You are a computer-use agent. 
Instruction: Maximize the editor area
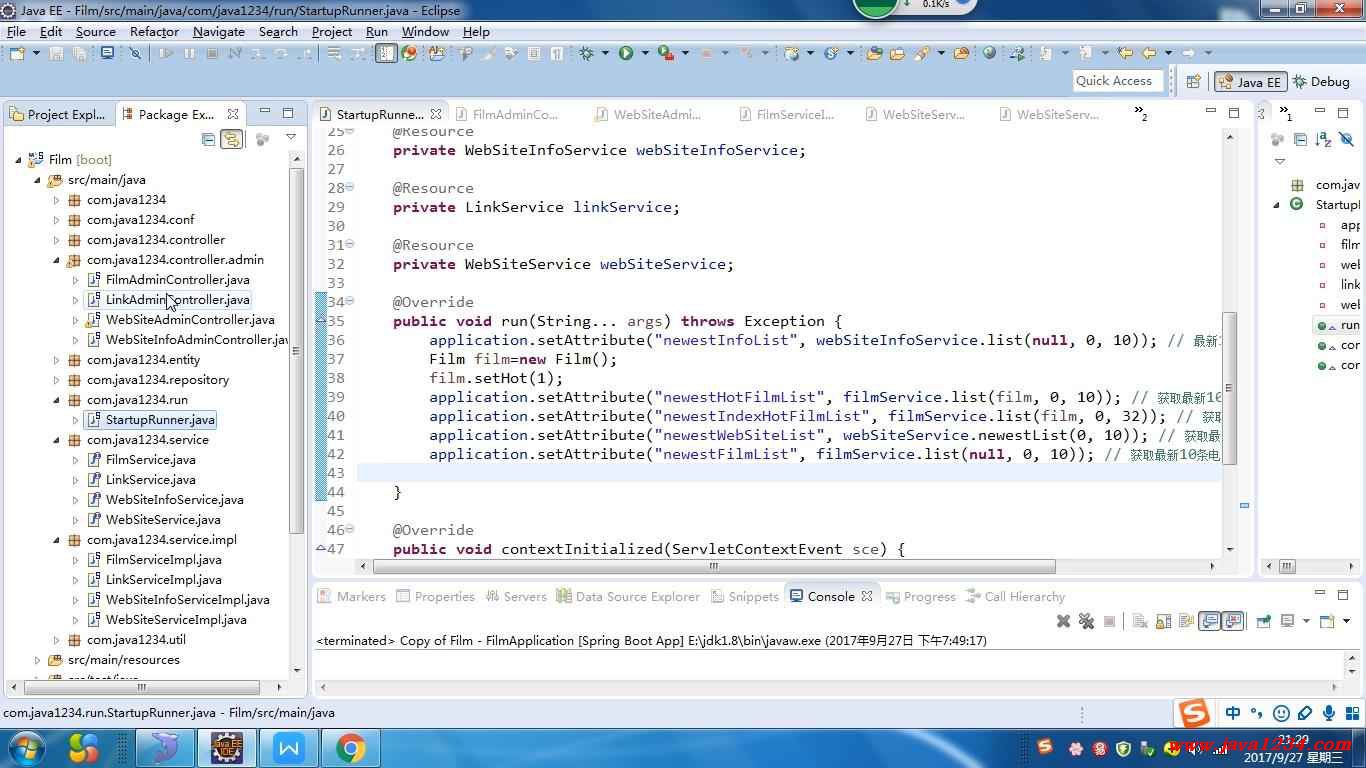[1234, 113]
